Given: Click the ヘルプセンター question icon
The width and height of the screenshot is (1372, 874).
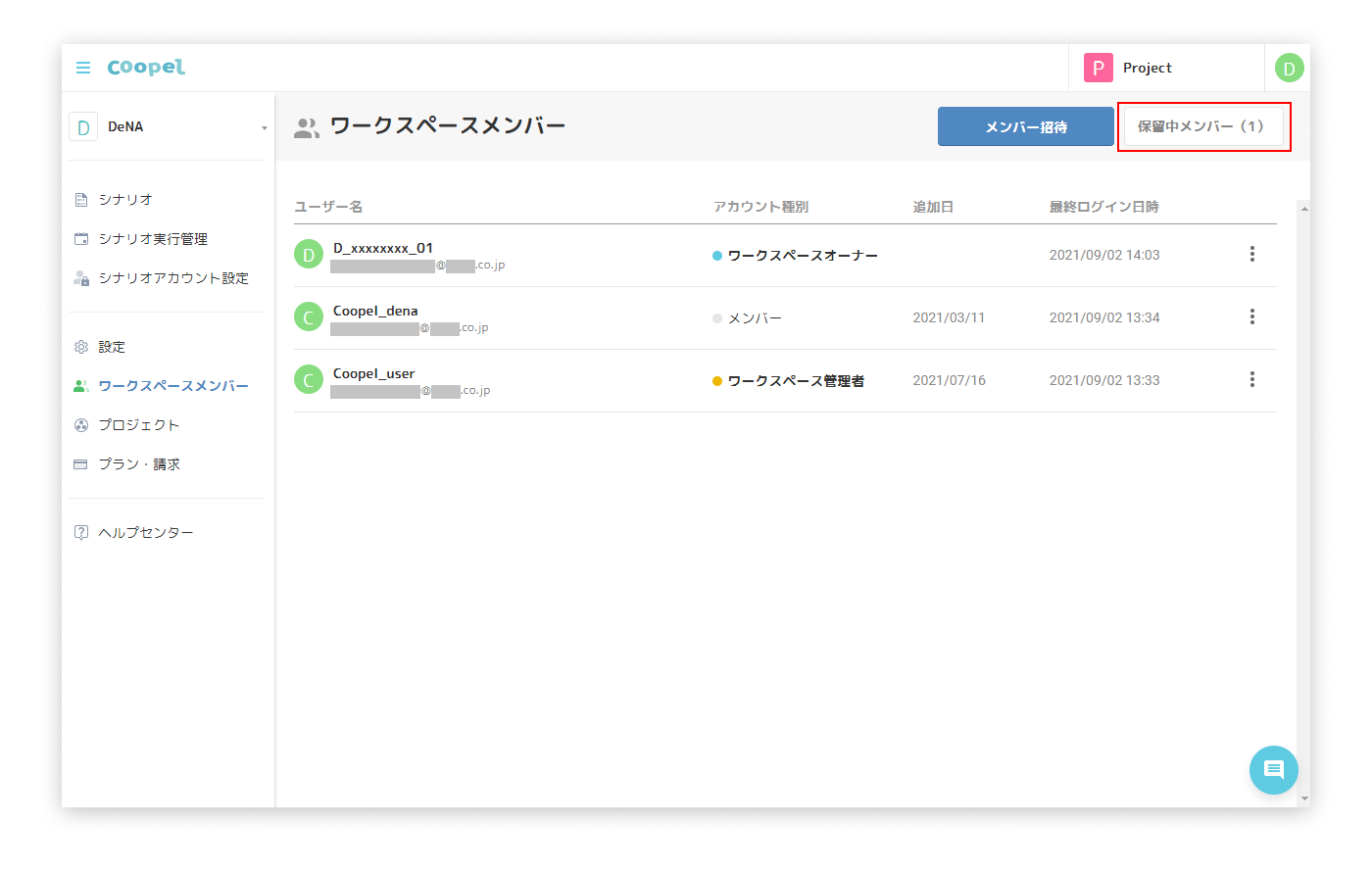Looking at the screenshot, I should 81,533.
